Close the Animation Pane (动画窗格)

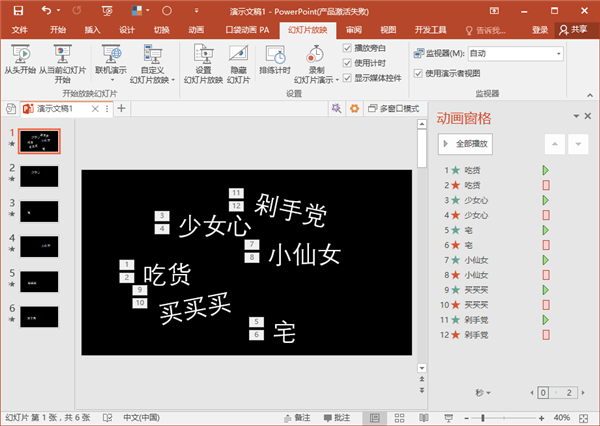(588, 116)
